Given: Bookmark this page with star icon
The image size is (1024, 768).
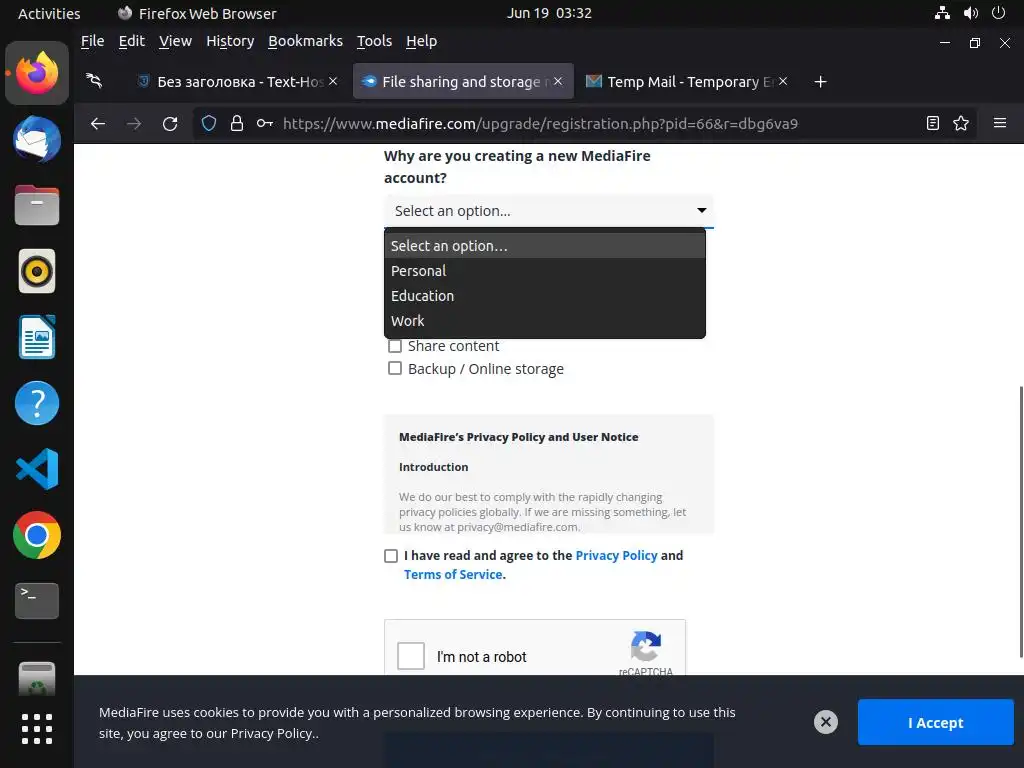Looking at the screenshot, I should (x=961, y=123).
